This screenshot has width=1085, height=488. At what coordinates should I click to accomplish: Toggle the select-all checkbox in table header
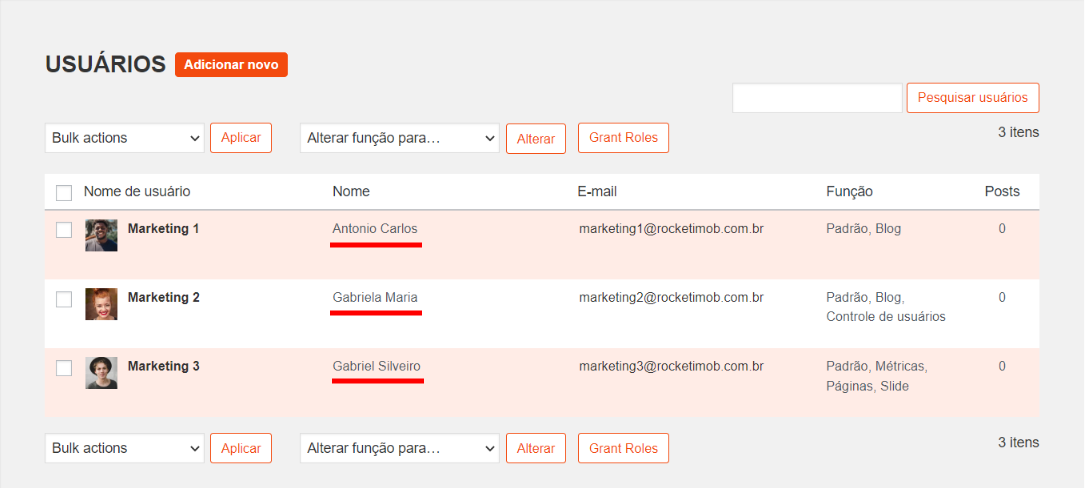pyautogui.click(x=64, y=192)
